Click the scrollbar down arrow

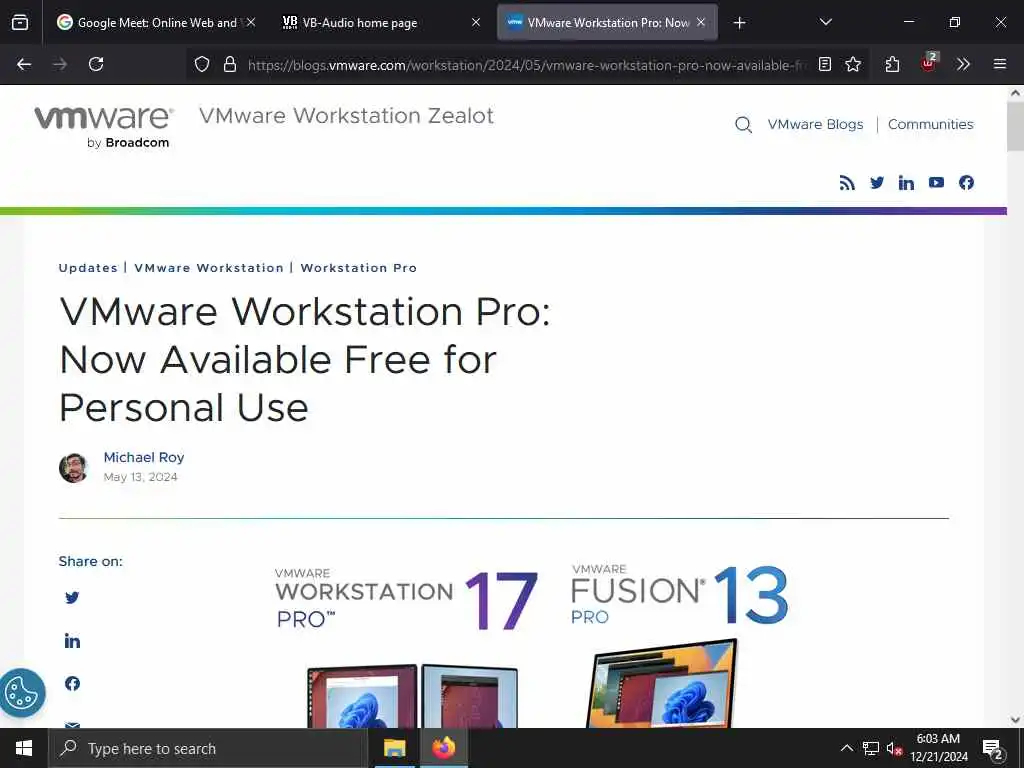pyautogui.click(x=1016, y=720)
